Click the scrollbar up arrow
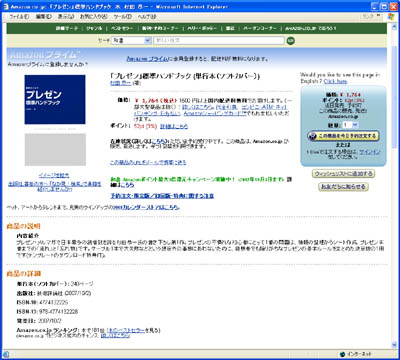Image resolution: width=400 pixels, height=360 pixels. tap(394, 27)
